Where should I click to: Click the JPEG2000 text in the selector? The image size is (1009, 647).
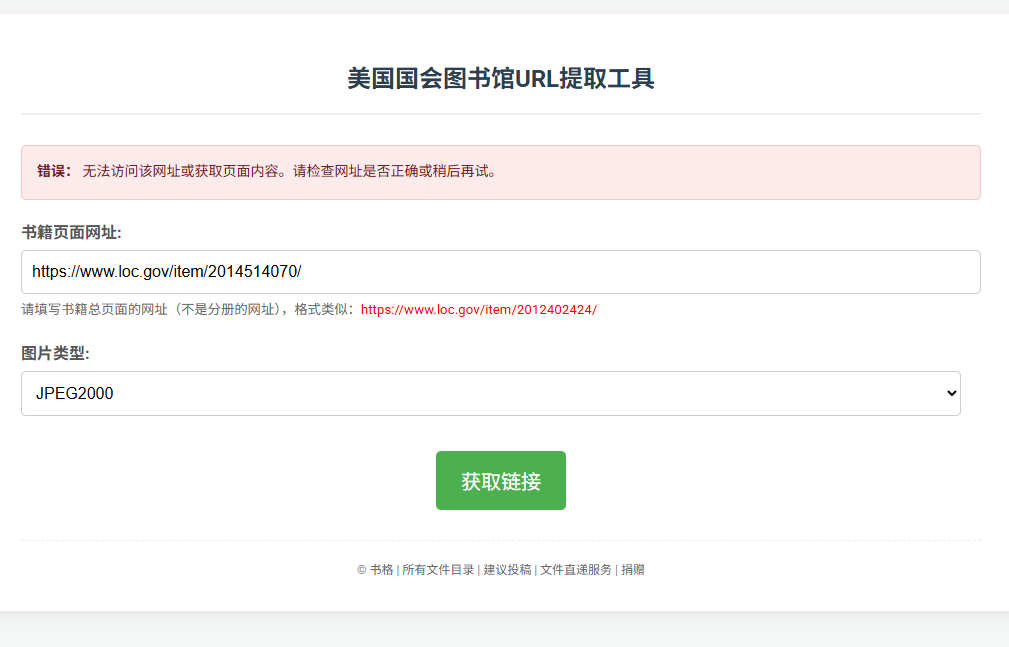(x=75, y=393)
